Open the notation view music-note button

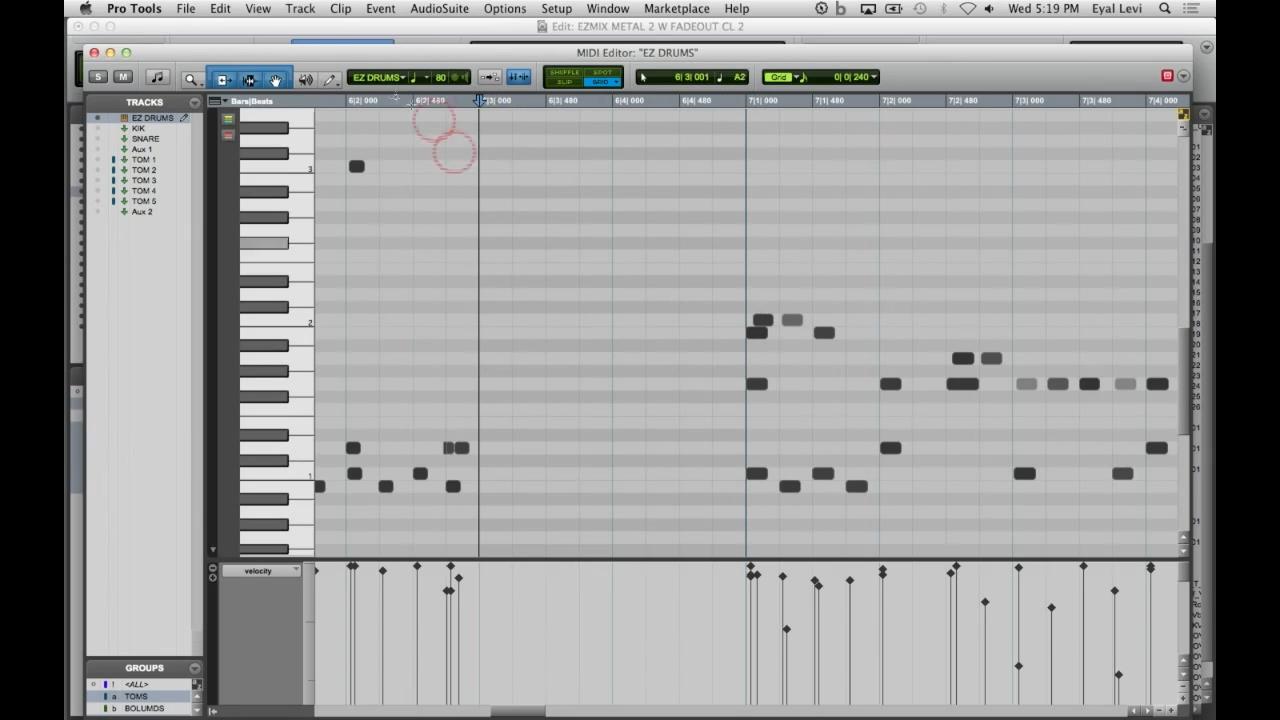(x=157, y=77)
